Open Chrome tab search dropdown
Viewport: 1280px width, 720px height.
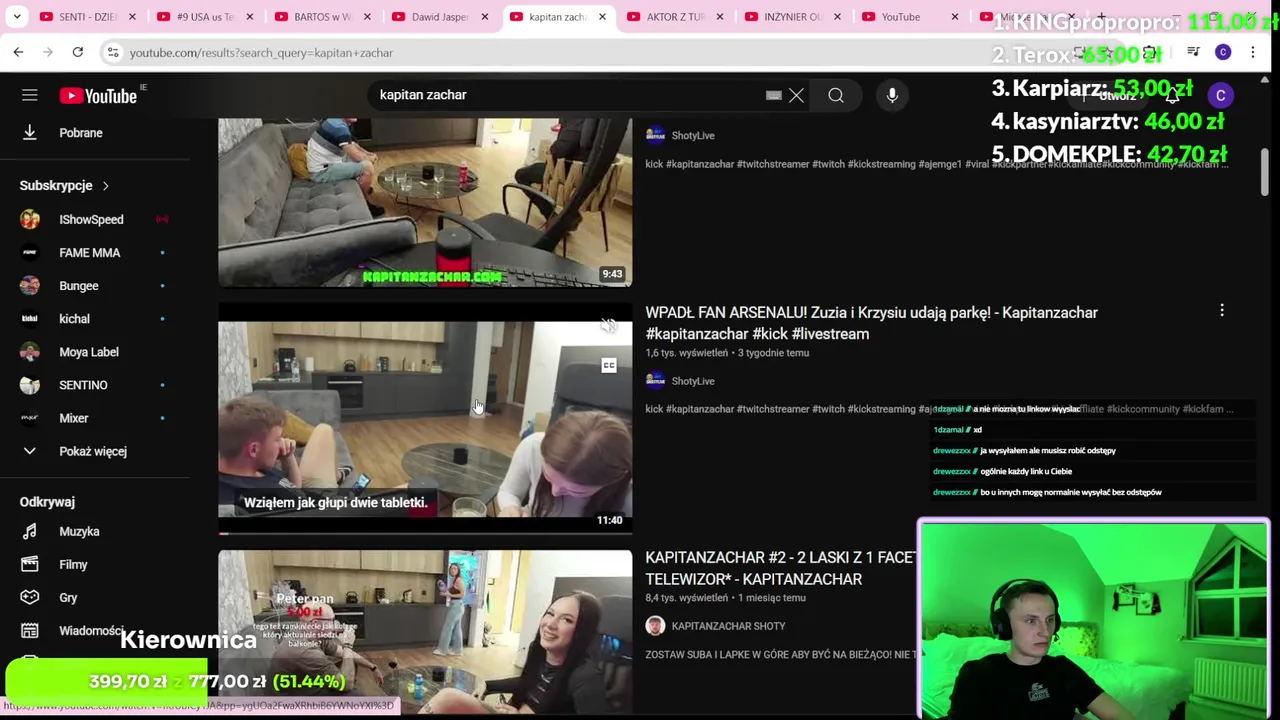pos(17,17)
